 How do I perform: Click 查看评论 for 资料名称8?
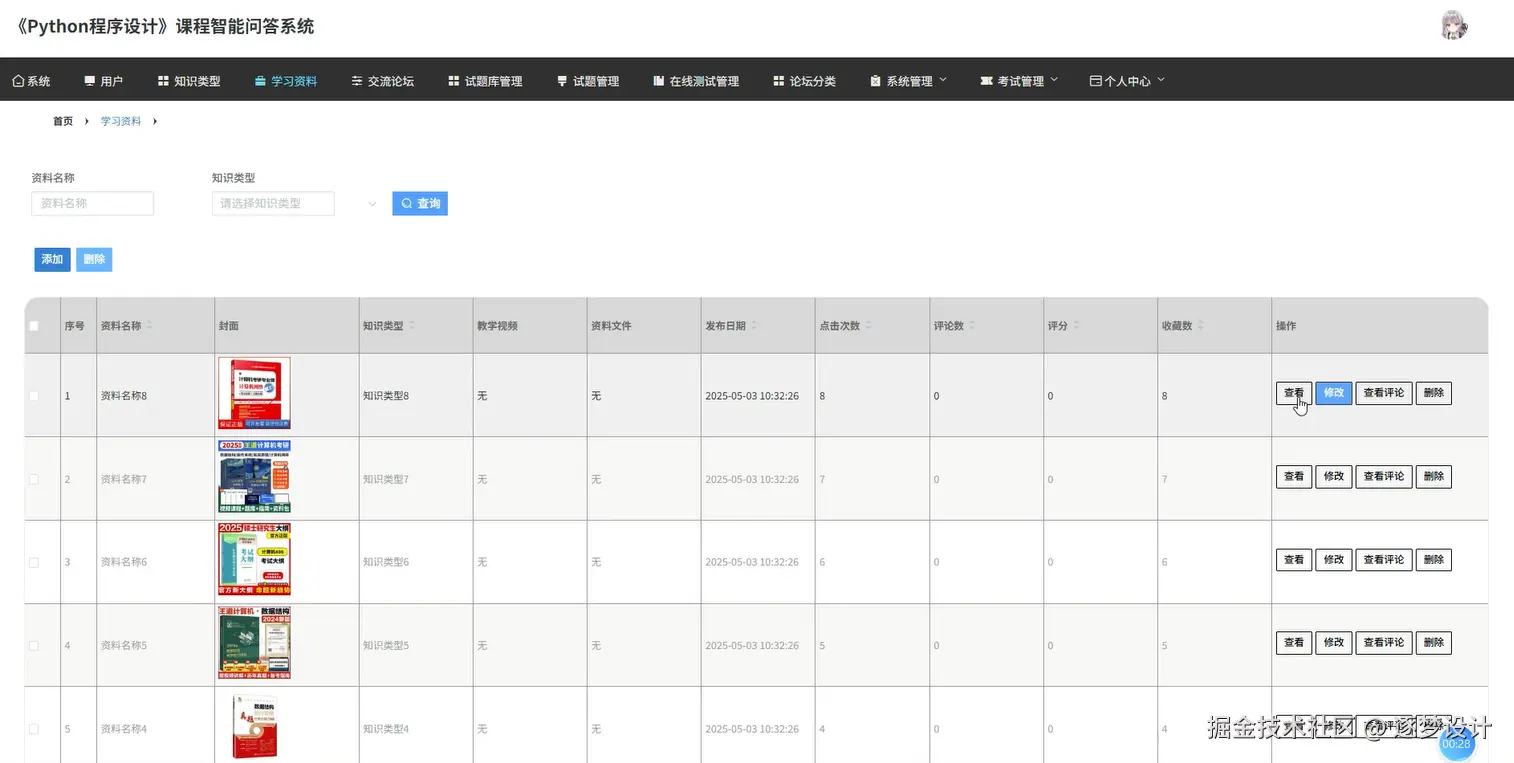pyautogui.click(x=1384, y=393)
